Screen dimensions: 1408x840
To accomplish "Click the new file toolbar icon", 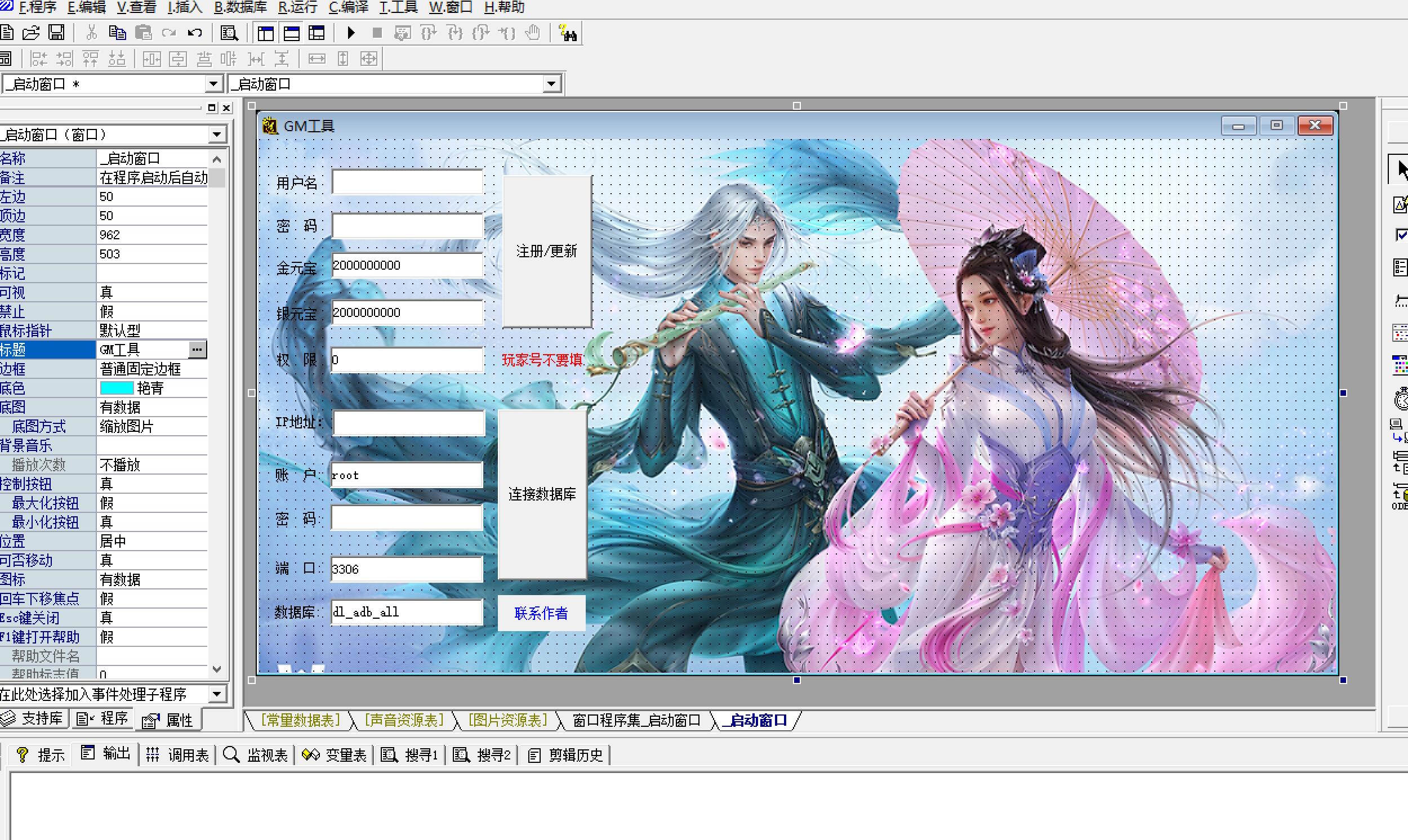I will tap(6, 33).
